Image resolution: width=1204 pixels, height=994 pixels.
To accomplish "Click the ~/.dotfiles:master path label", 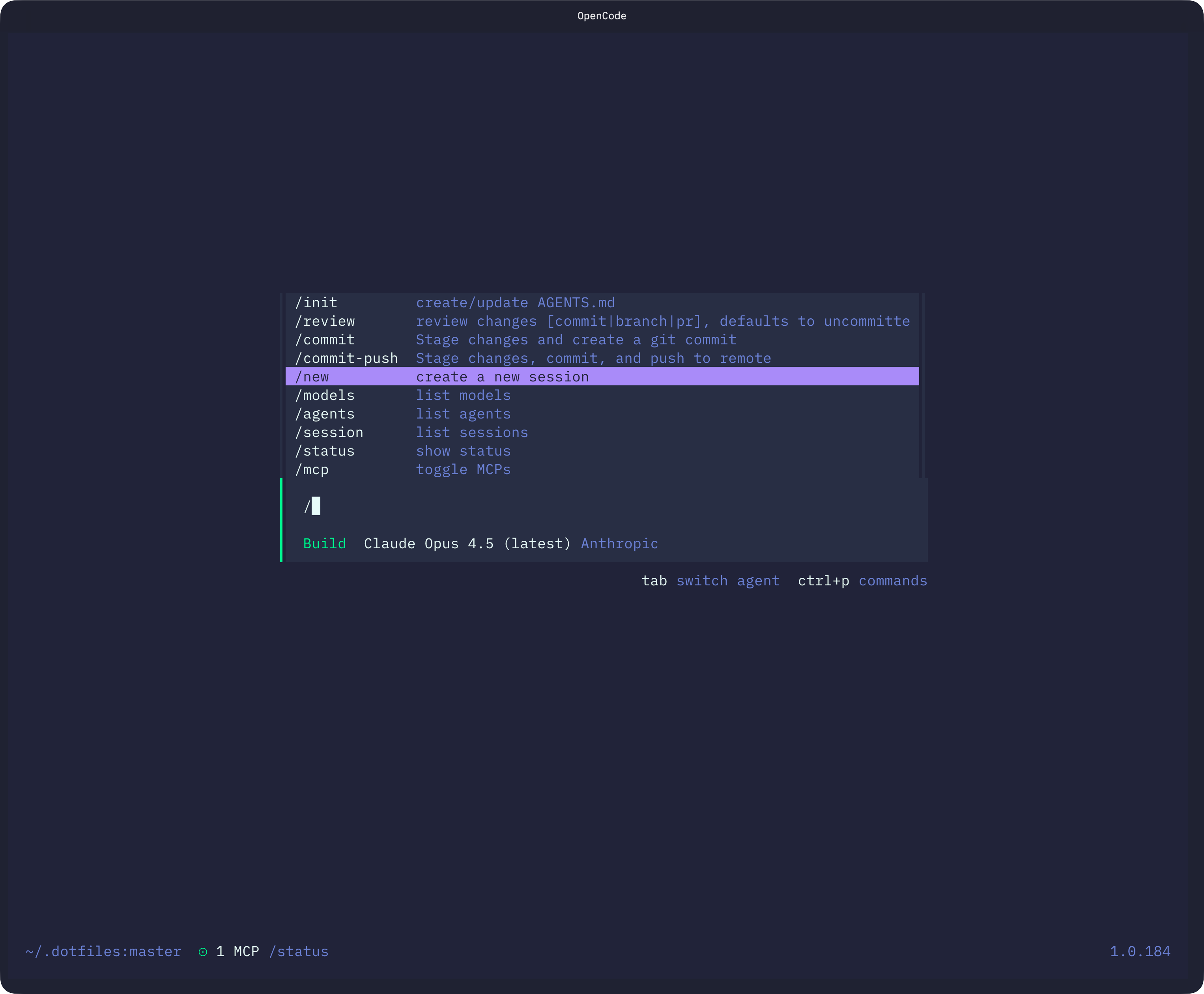I will coord(103,952).
